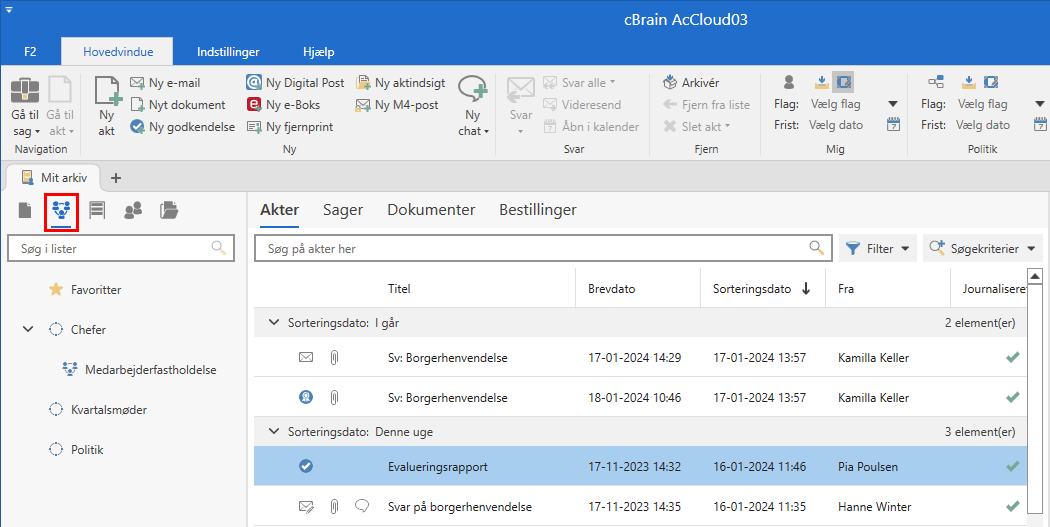
Task: Open the highlighted org unit lists icon
Action: pos(63,210)
